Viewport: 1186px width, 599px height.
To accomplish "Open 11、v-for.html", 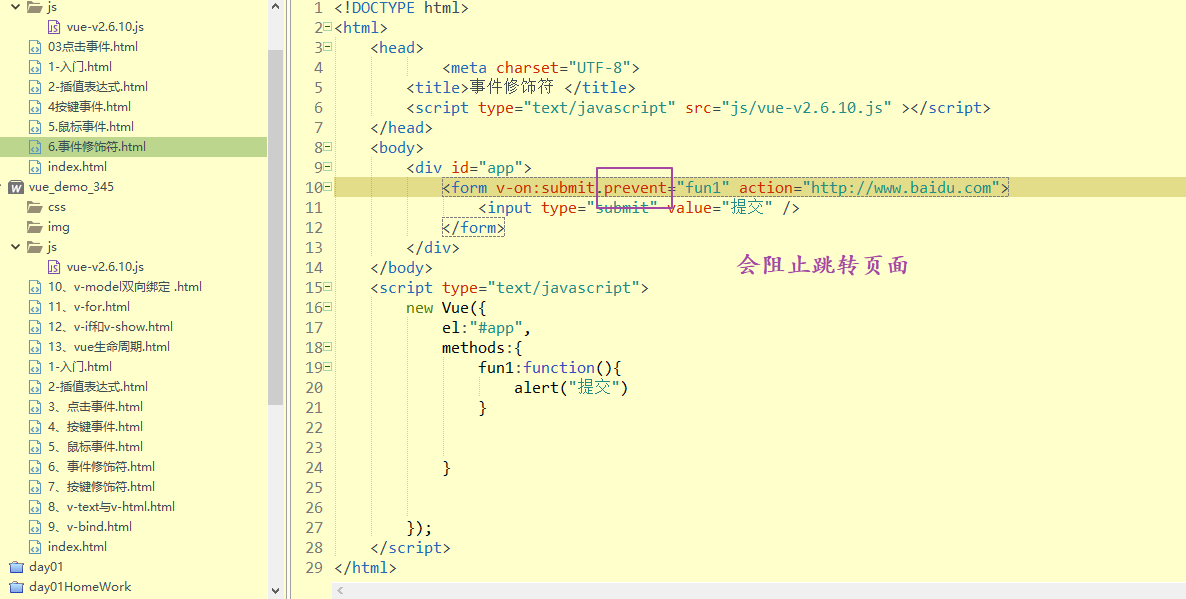I will (88, 307).
